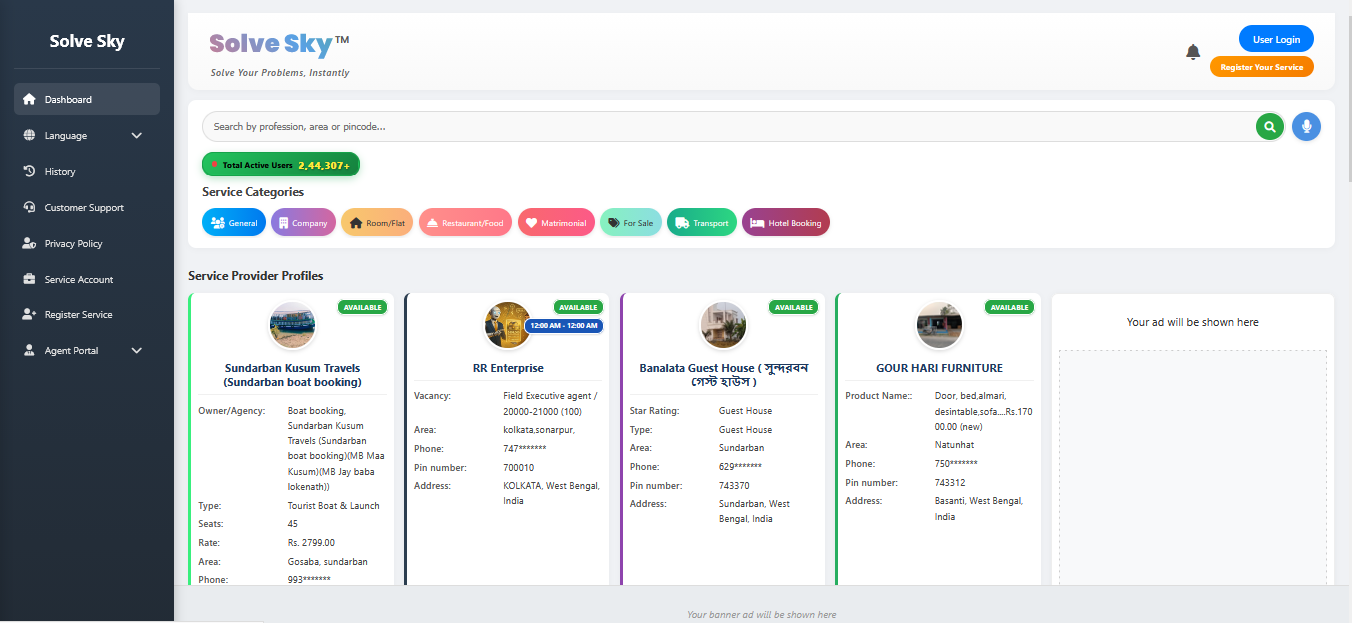Select the General service category
Viewport: 1352px width, 623px height.
[234, 223]
